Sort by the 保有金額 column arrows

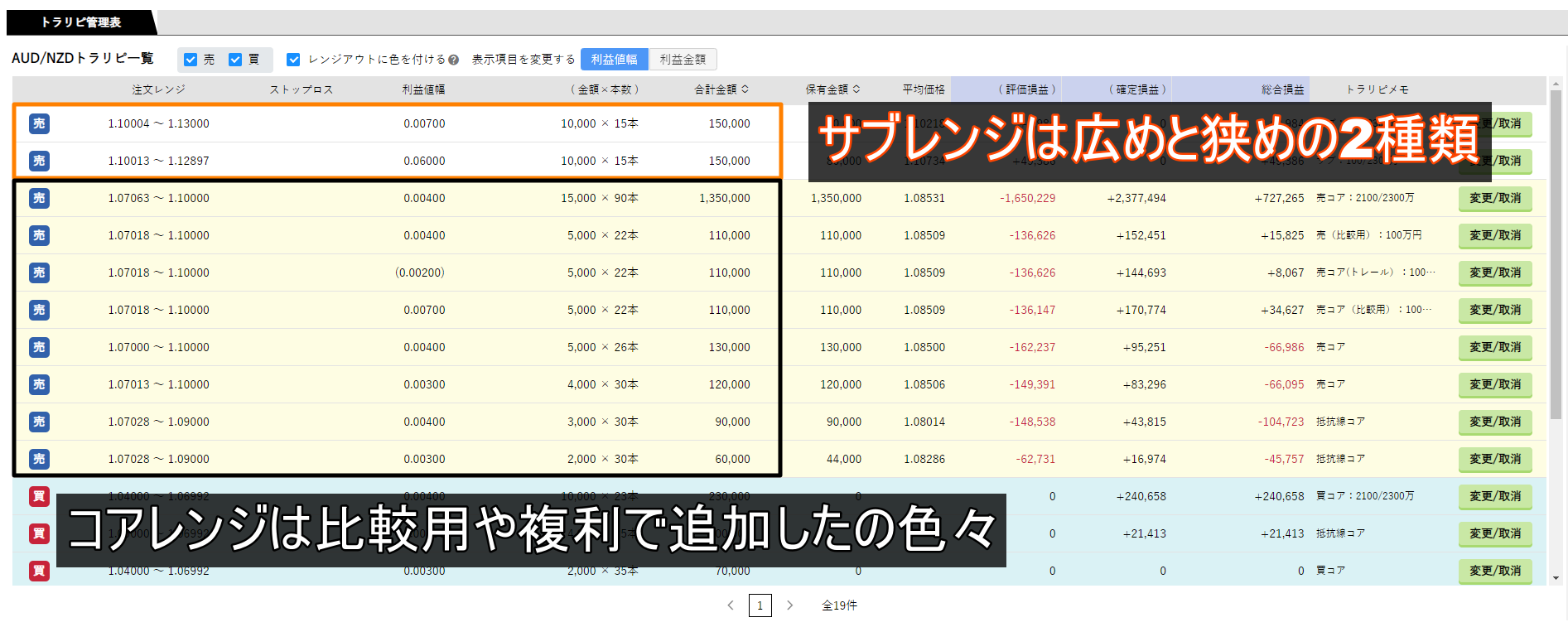click(x=856, y=89)
